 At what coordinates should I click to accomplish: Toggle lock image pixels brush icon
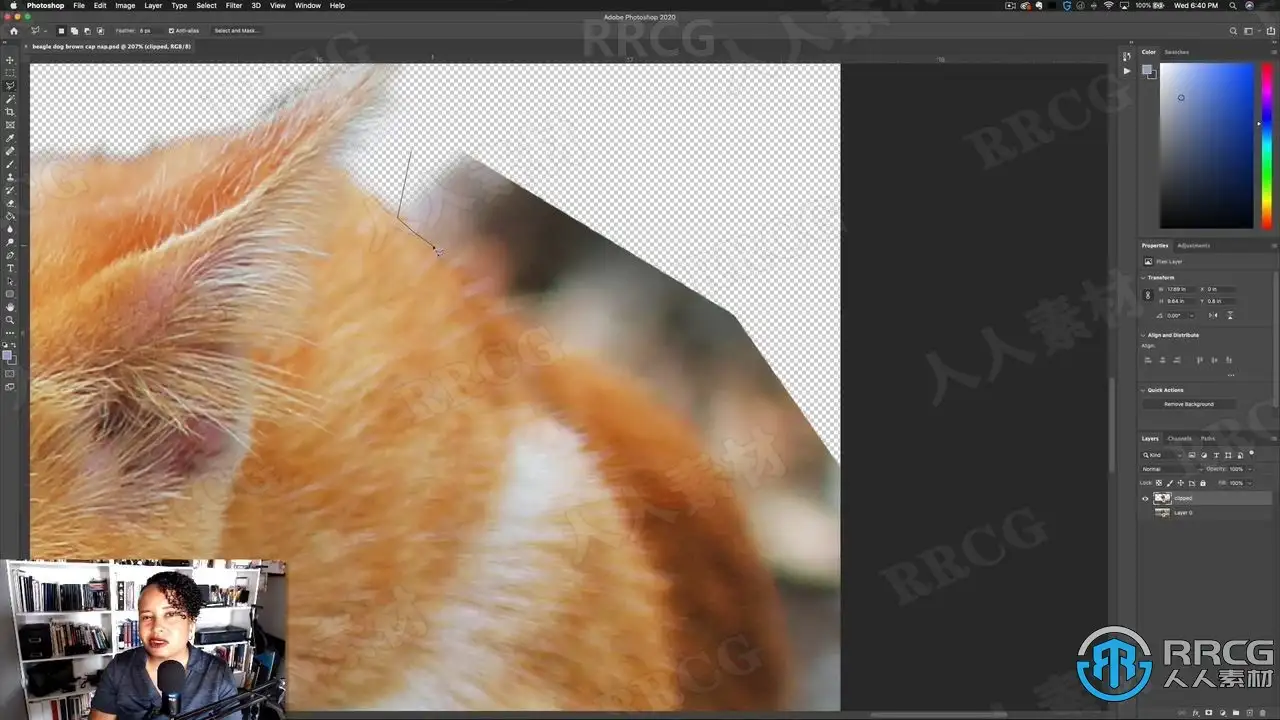tap(1170, 483)
